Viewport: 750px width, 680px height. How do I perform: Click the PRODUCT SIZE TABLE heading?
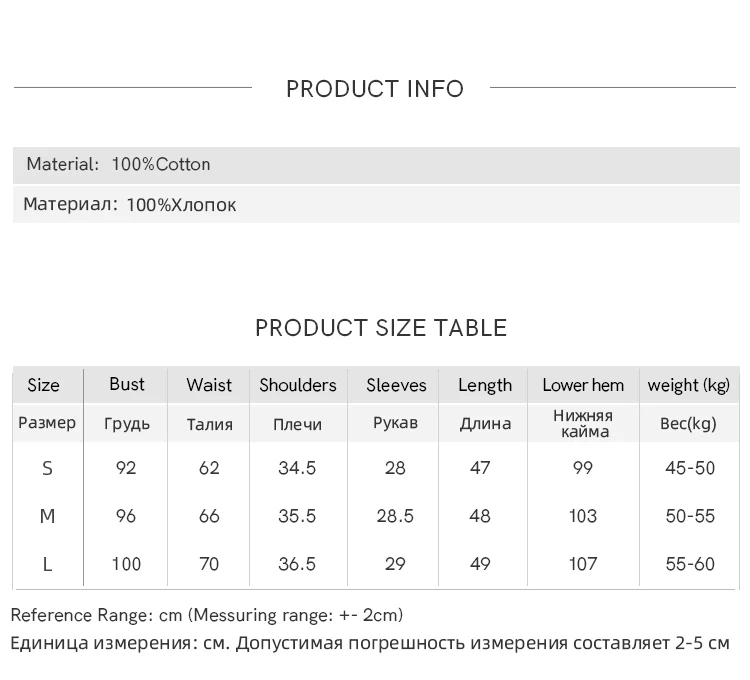pos(381,328)
